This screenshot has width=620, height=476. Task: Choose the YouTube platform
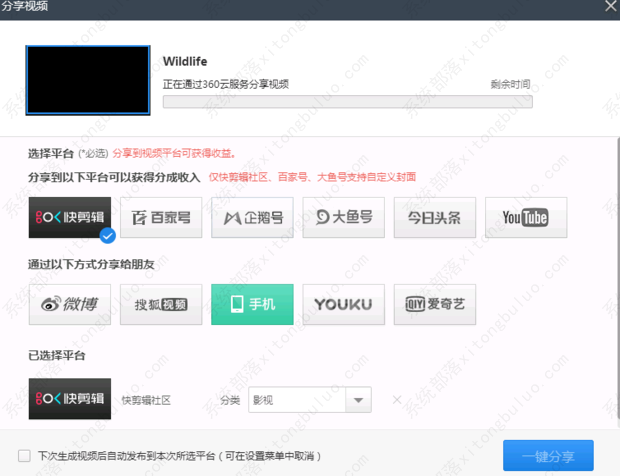(x=526, y=217)
